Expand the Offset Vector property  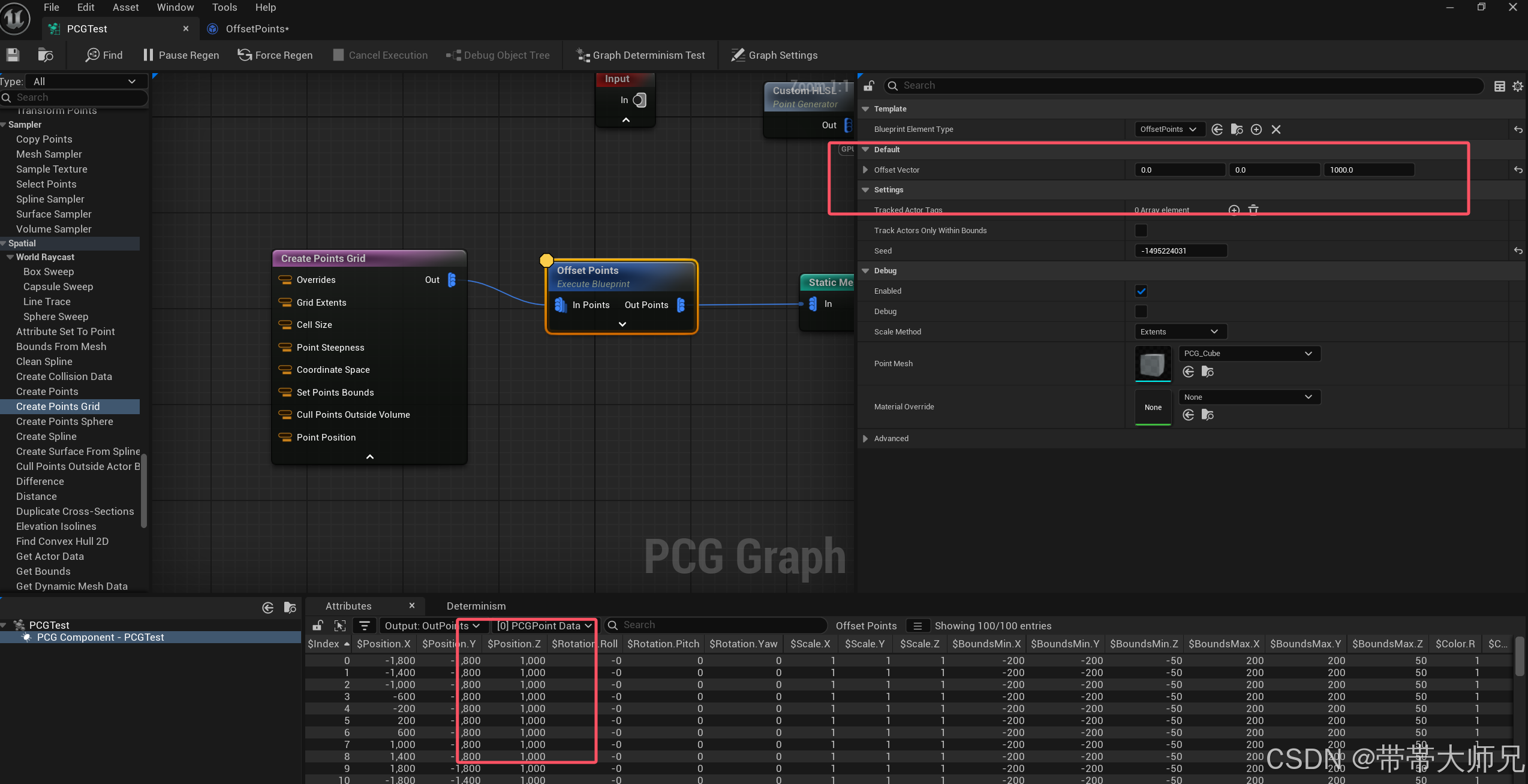coord(865,170)
